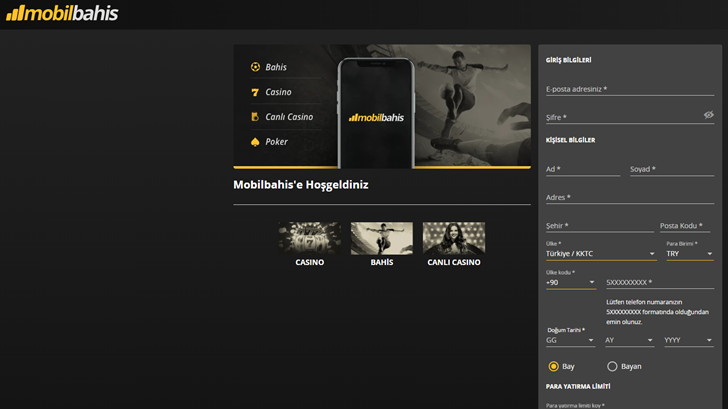Screen dimensions: 728x409
Task: Open the Para Birimi TRY dropdown
Action: tap(689, 254)
